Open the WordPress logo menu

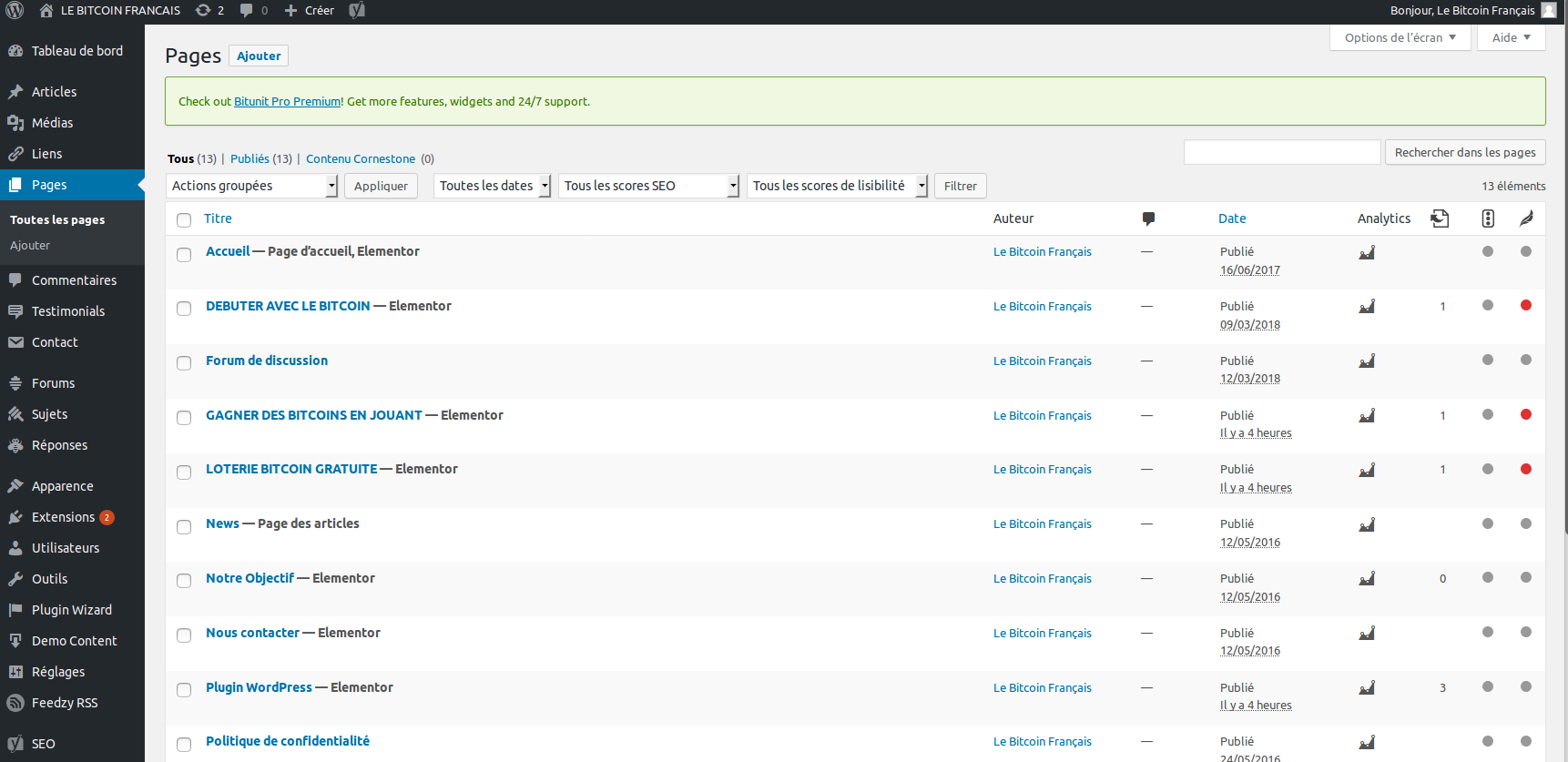tap(15, 11)
